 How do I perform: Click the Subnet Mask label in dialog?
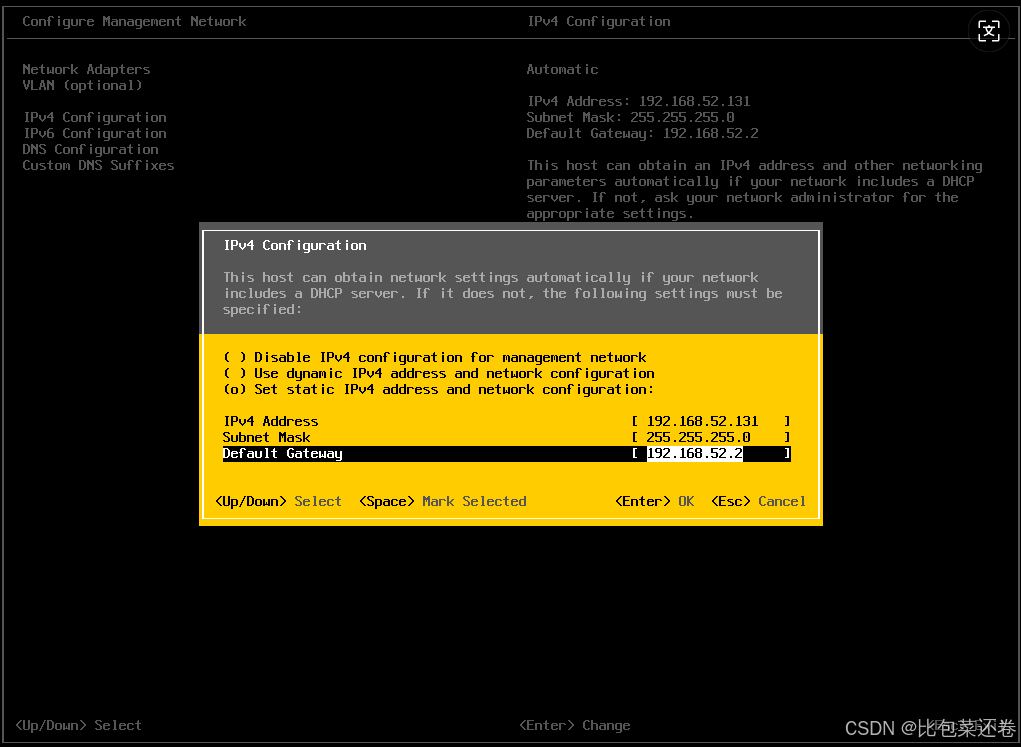pyautogui.click(x=266, y=438)
